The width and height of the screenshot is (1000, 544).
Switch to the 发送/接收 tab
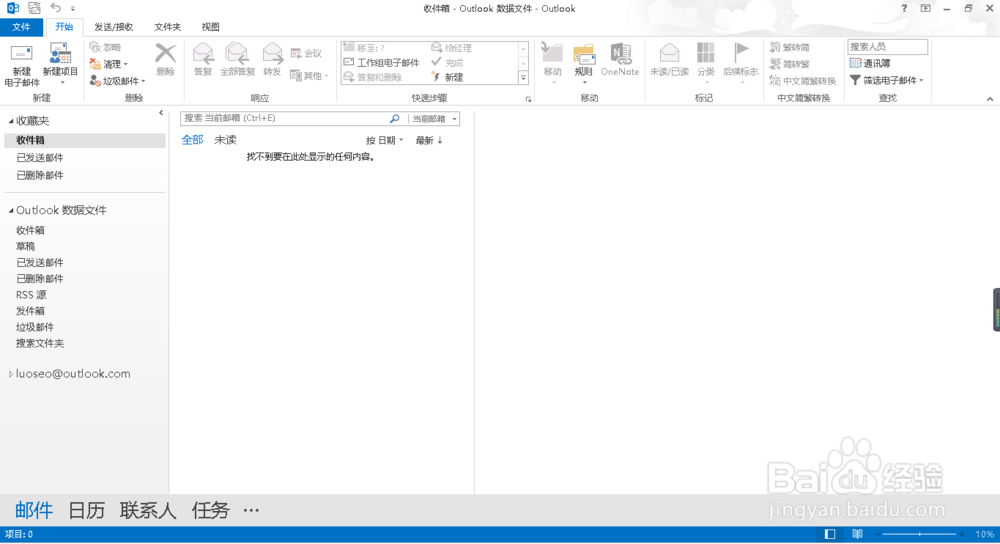pyautogui.click(x=114, y=27)
